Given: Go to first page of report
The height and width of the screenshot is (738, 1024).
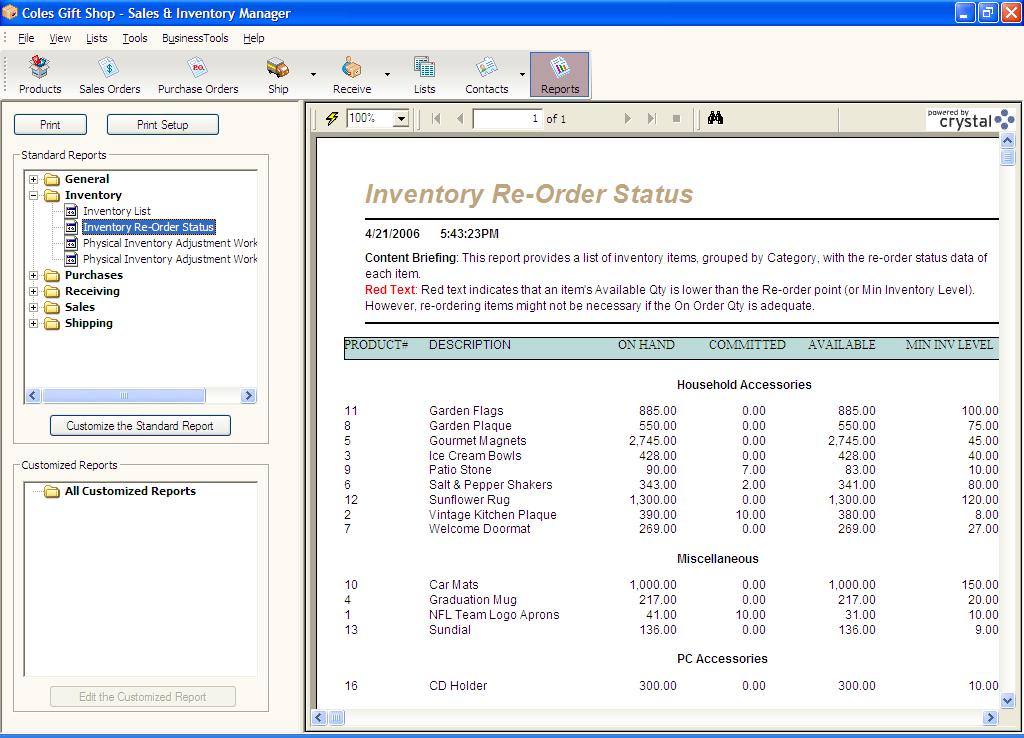Looking at the screenshot, I should (x=436, y=118).
